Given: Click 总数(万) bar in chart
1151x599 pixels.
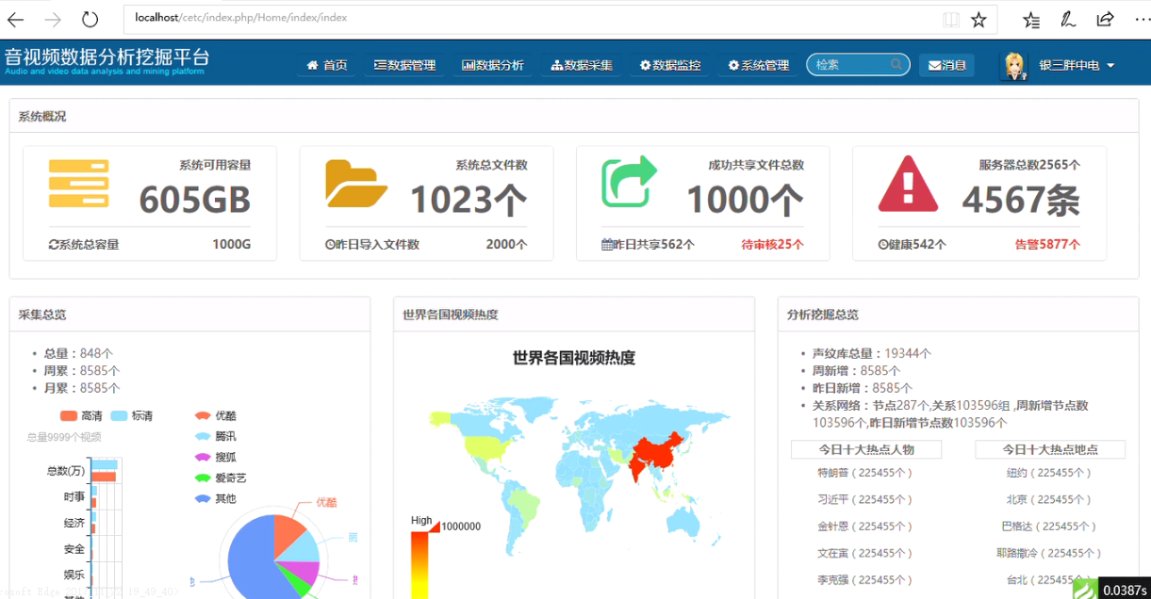Looking at the screenshot, I should pyautogui.click(x=104, y=471).
